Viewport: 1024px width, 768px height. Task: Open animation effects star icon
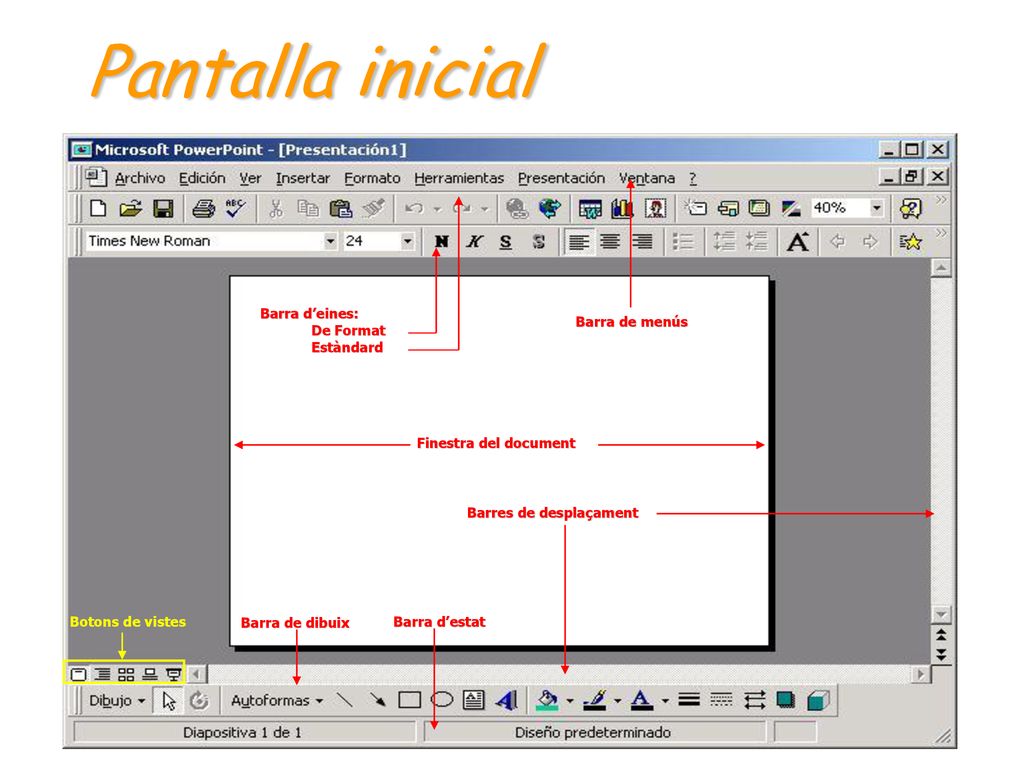[x=910, y=242]
